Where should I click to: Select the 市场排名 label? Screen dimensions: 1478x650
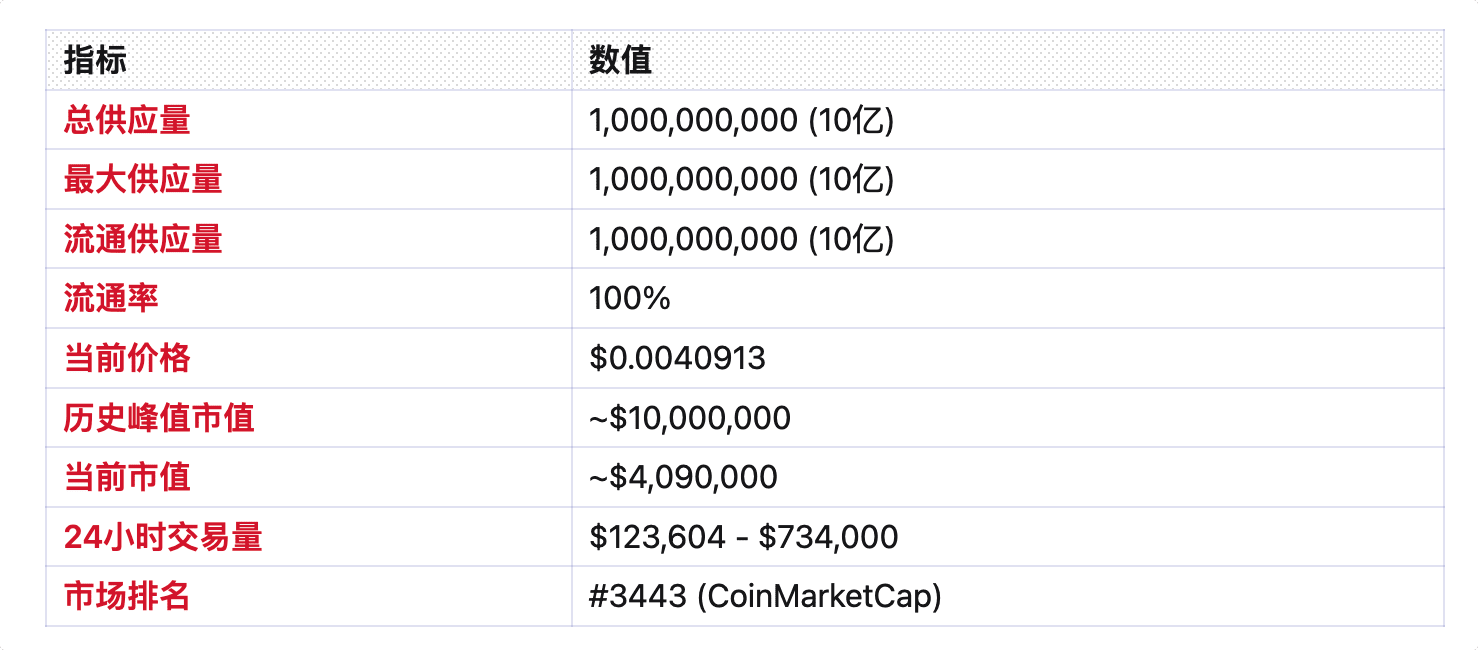(127, 597)
